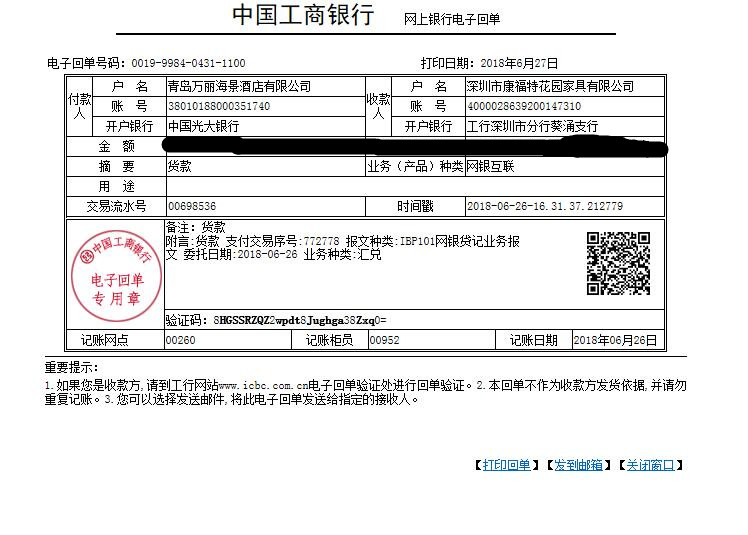This screenshot has height=535, width=748.
Task: Click the 网银互联 business type value
Action: point(490,167)
